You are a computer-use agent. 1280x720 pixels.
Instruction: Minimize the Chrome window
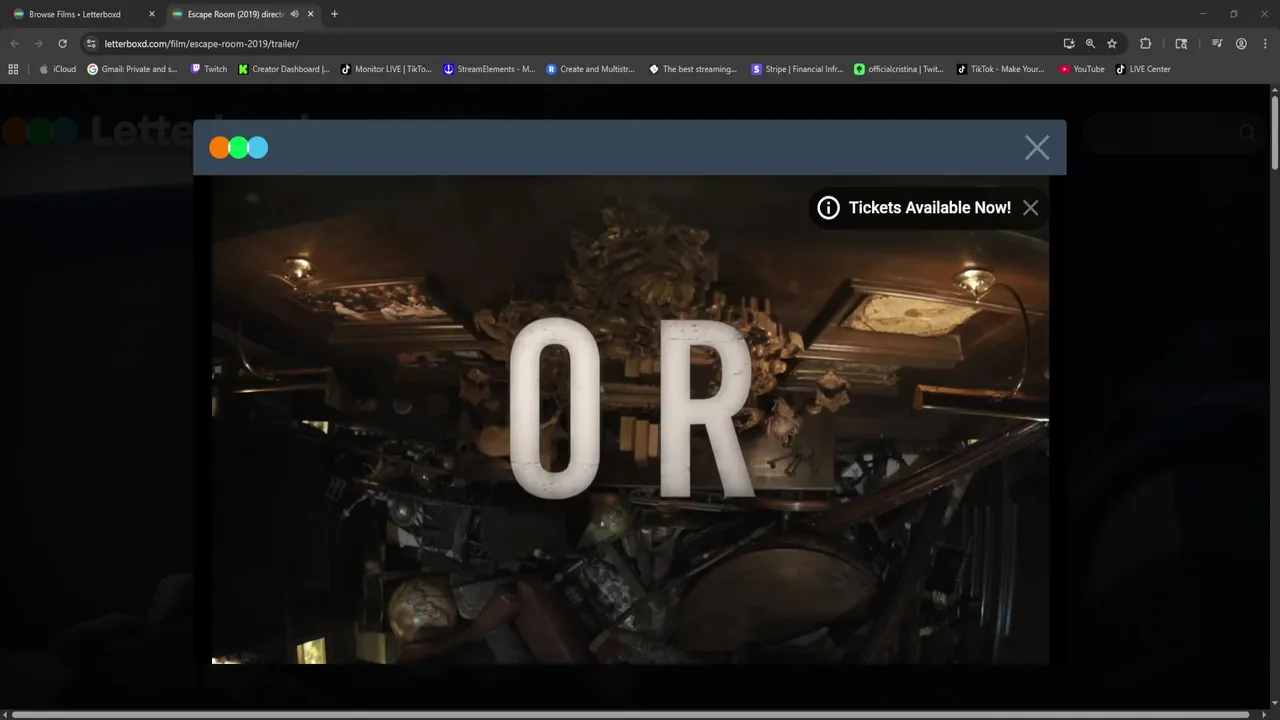pyautogui.click(x=1201, y=14)
